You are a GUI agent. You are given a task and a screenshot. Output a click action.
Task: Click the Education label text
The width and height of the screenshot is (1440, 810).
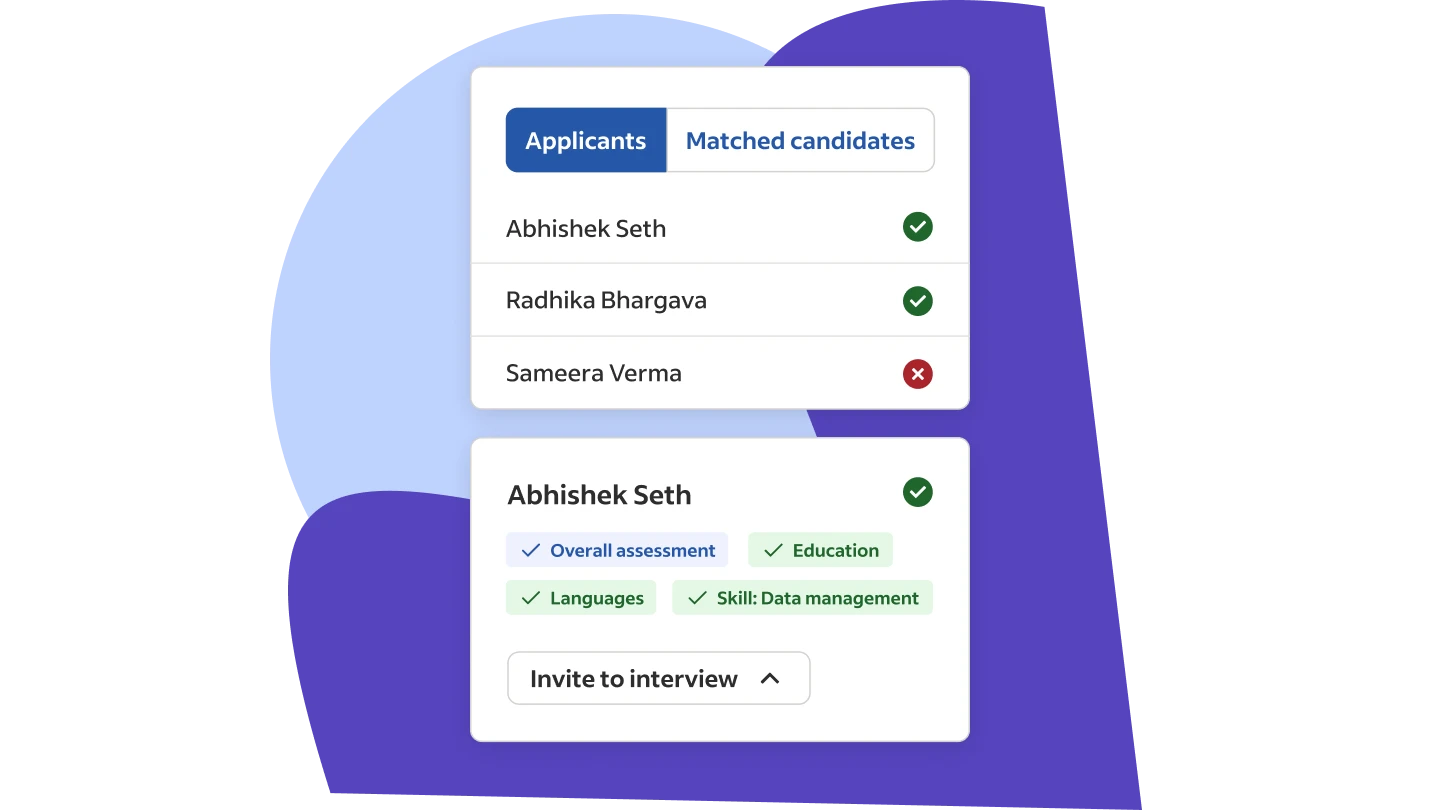click(835, 551)
